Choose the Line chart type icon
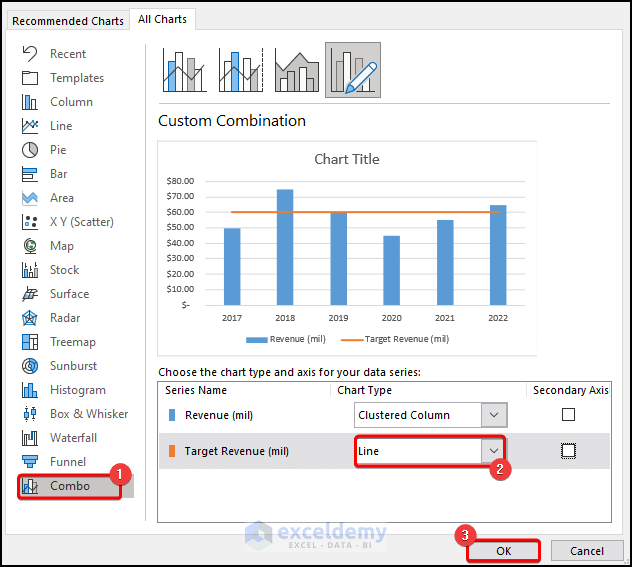The image size is (632, 567). [30, 126]
